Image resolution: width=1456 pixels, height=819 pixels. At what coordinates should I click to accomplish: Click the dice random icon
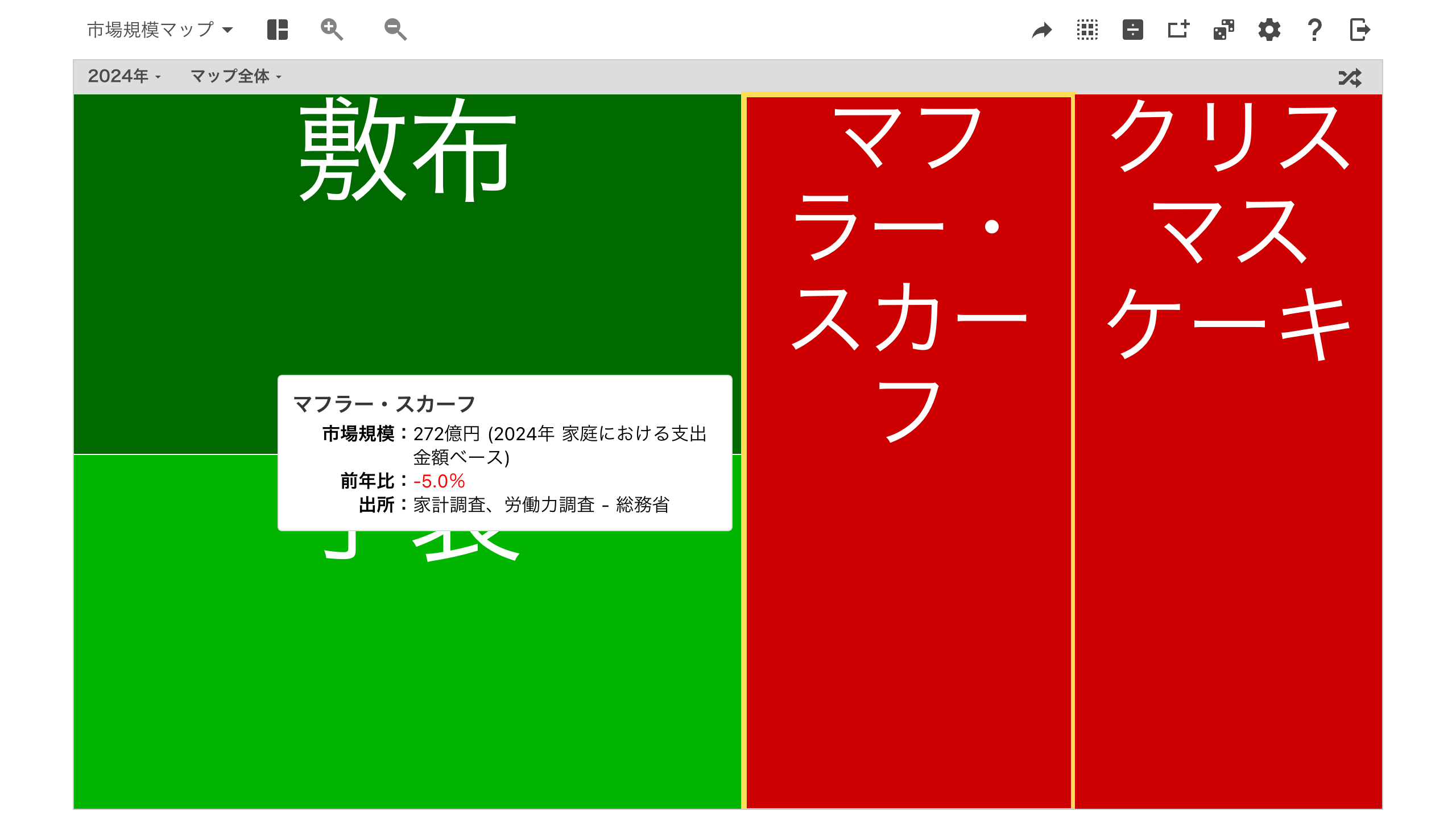coord(1223,30)
